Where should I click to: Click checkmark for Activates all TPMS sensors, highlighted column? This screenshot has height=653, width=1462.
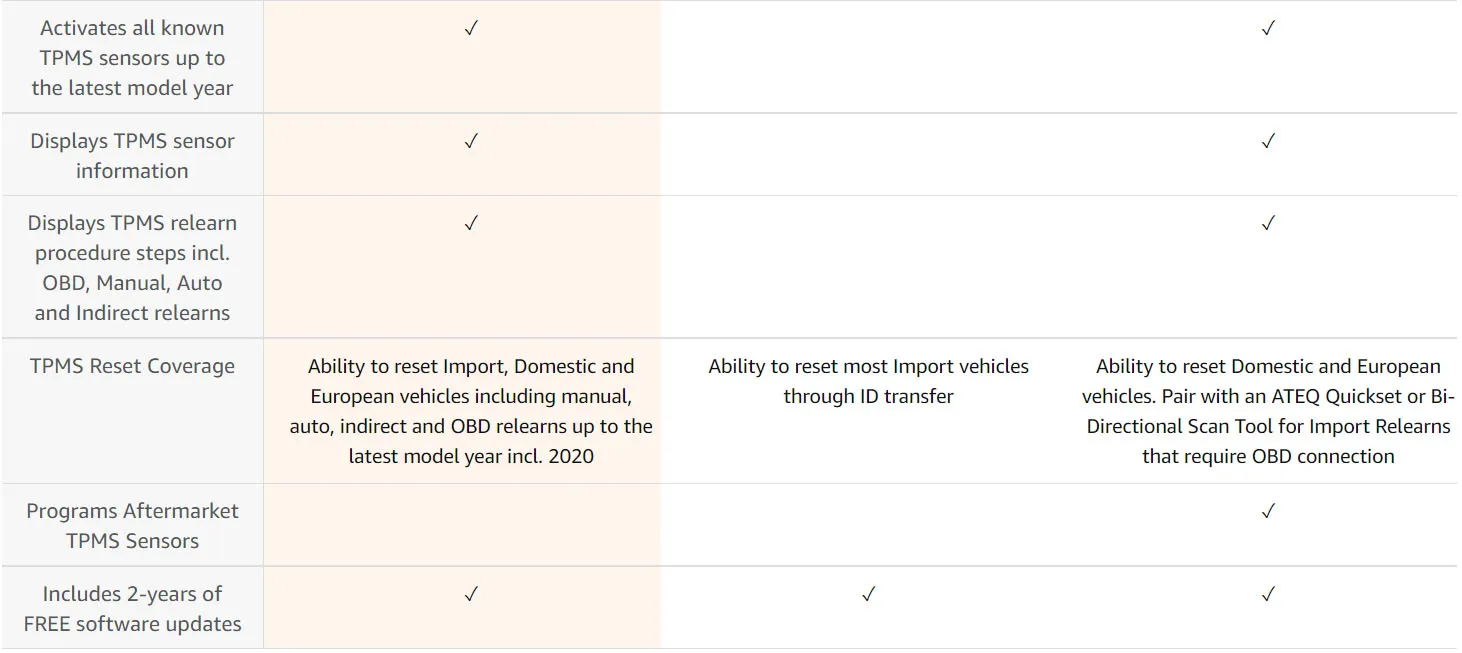471,28
